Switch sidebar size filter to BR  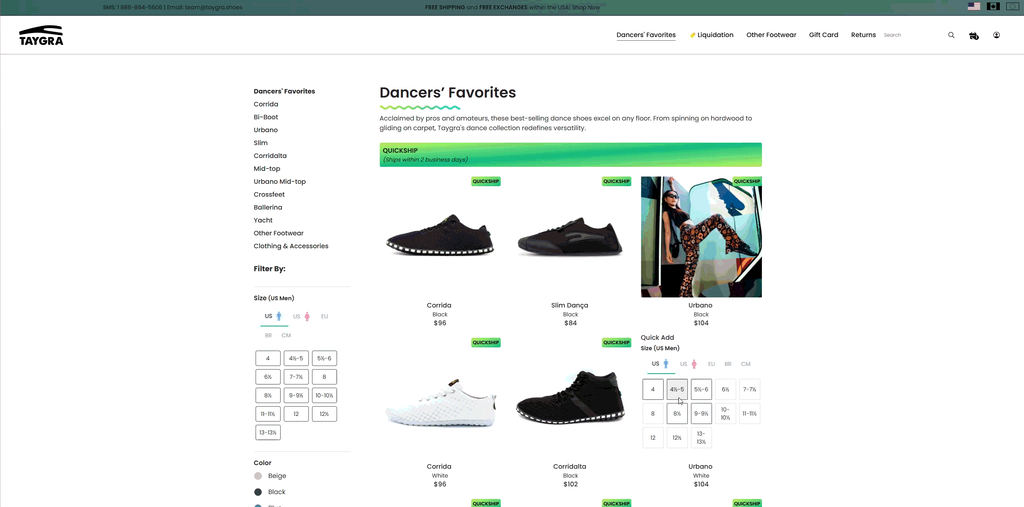point(268,336)
